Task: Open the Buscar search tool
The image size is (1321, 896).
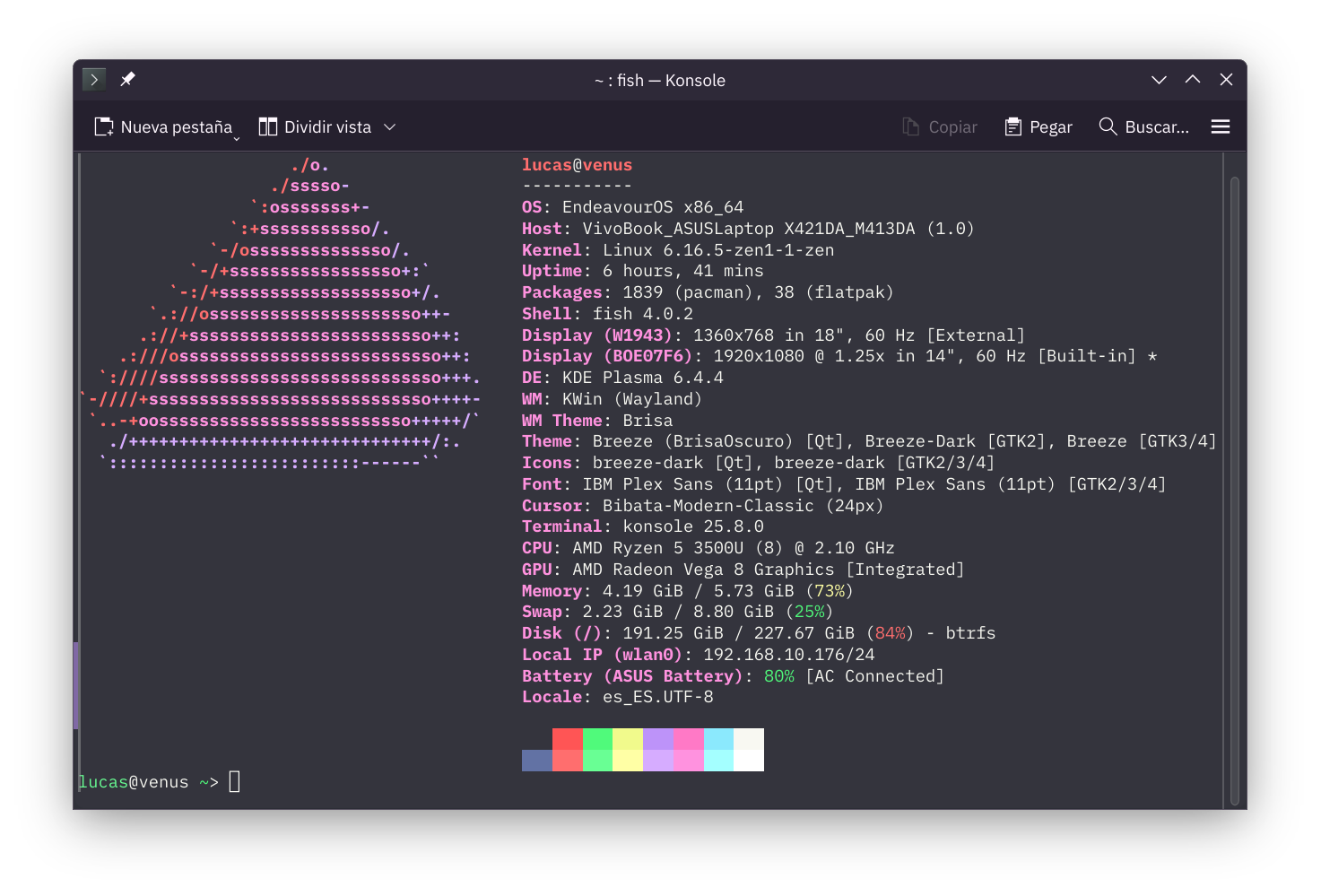Action: tap(1144, 127)
